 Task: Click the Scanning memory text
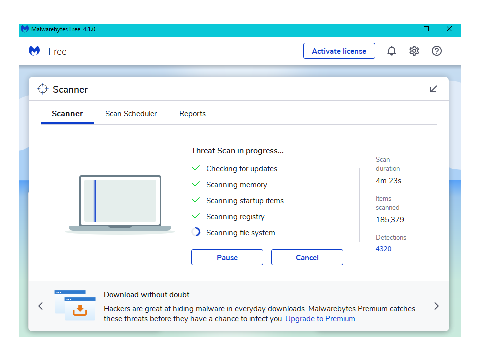(237, 185)
